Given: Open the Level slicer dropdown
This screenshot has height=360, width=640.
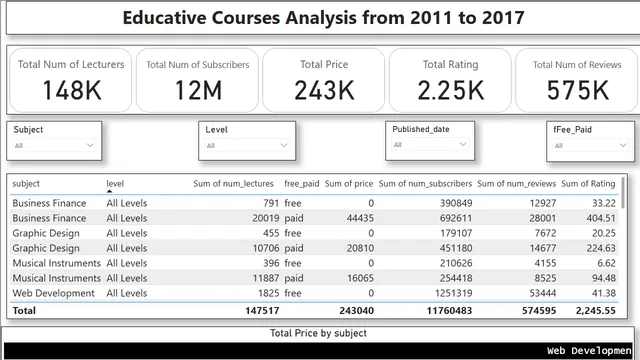Looking at the screenshot, I should pyautogui.click(x=247, y=145).
